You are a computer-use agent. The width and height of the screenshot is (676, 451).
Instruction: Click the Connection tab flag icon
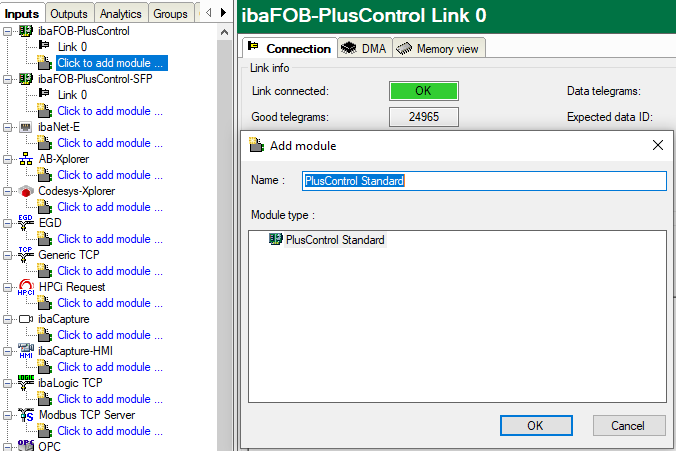(254, 46)
